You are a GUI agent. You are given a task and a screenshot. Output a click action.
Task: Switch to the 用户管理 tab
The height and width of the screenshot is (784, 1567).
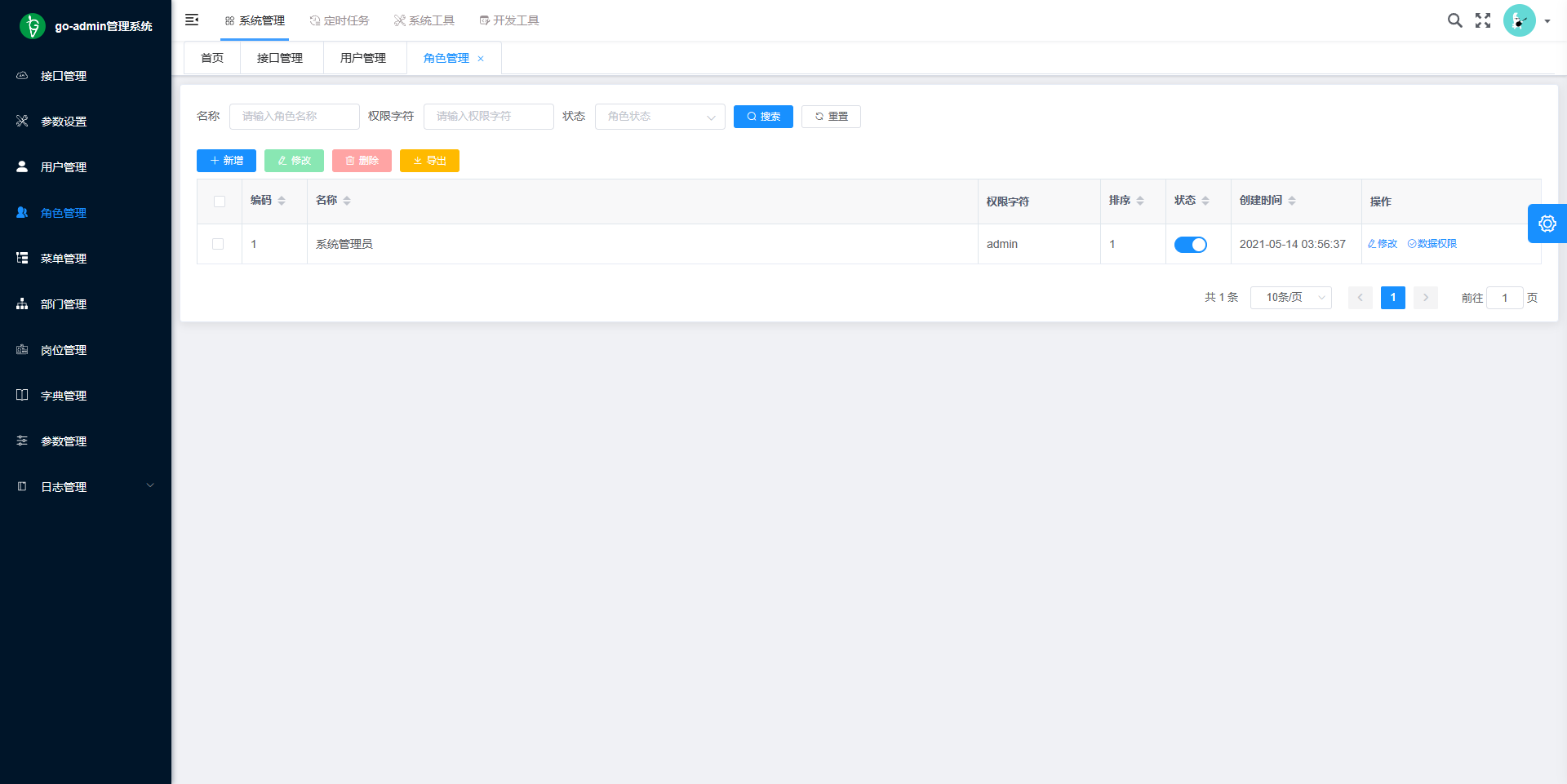363,59
